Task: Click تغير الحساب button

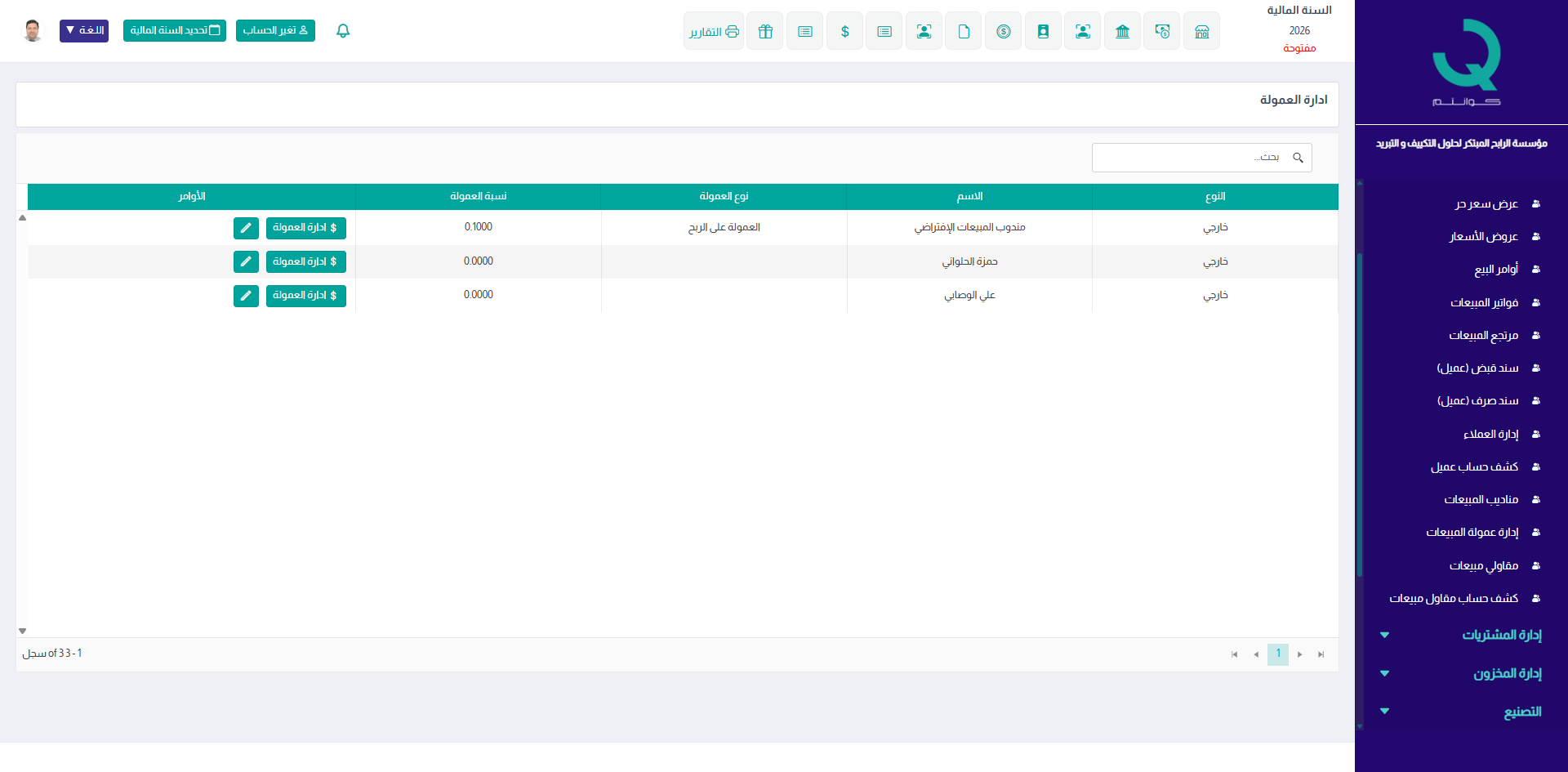Action: (275, 30)
